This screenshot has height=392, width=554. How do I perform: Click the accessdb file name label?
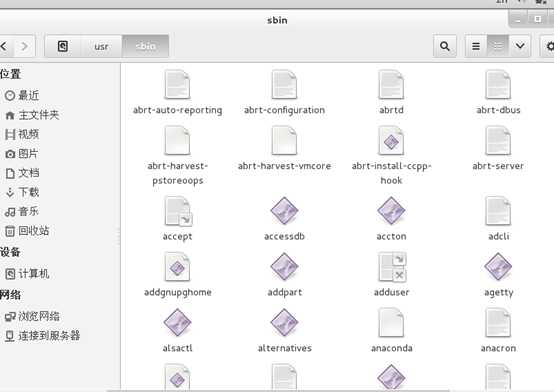(x=284, y=236)
